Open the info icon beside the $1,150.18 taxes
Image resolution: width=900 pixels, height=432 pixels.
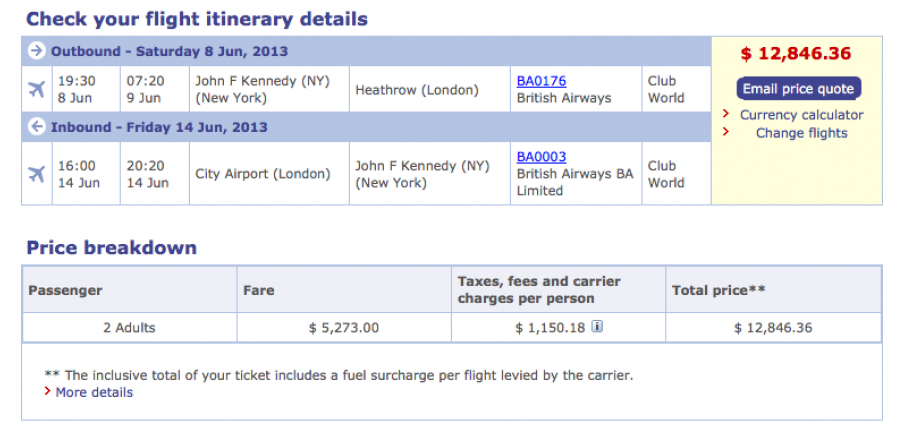(597, 327)
